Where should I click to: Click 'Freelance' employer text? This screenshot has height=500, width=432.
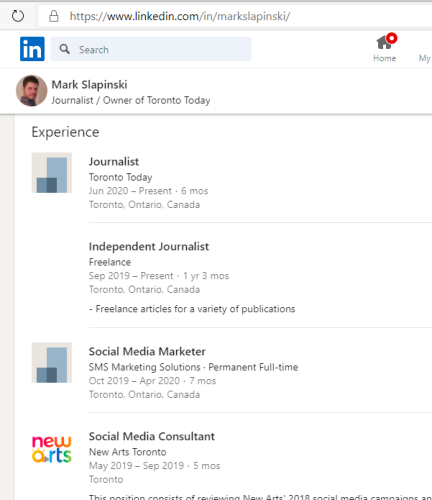click(110, 262)
